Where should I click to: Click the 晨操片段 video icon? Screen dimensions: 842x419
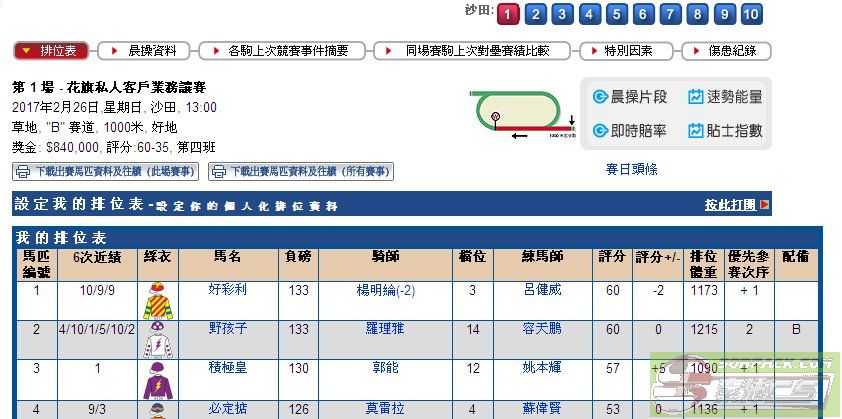click(x=600, y=97)
